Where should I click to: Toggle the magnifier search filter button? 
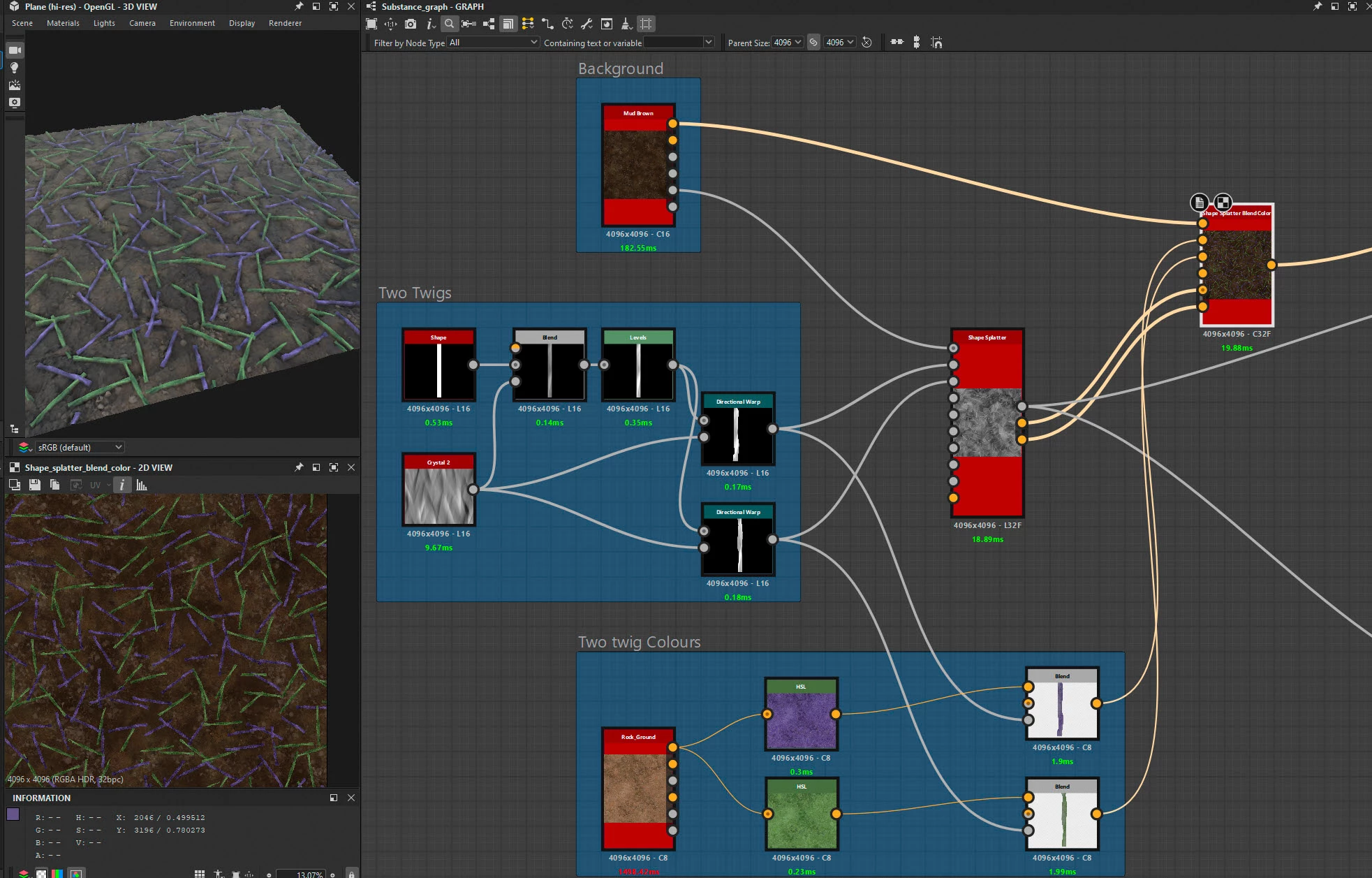449,24
